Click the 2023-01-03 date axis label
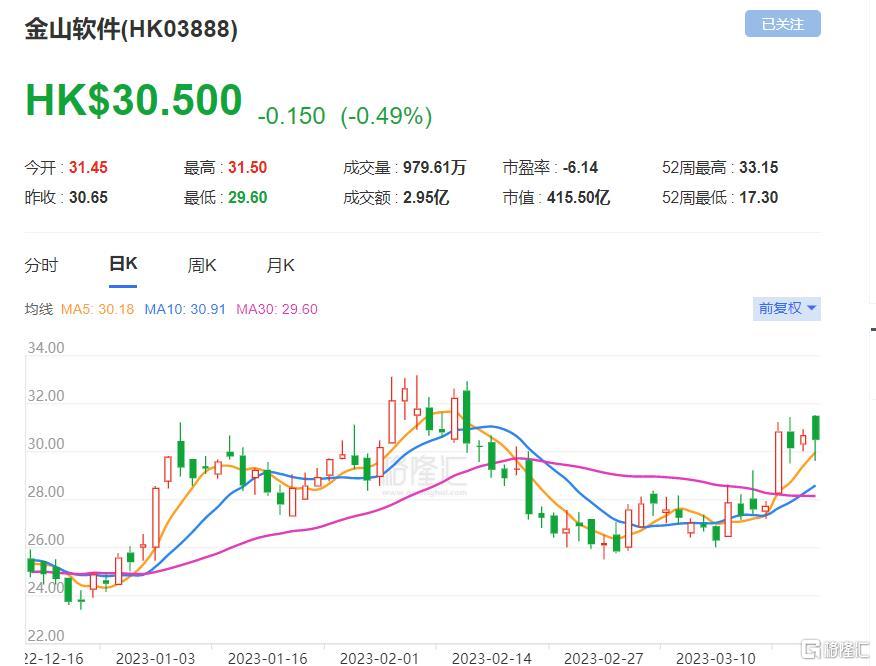 coord(155,658)
